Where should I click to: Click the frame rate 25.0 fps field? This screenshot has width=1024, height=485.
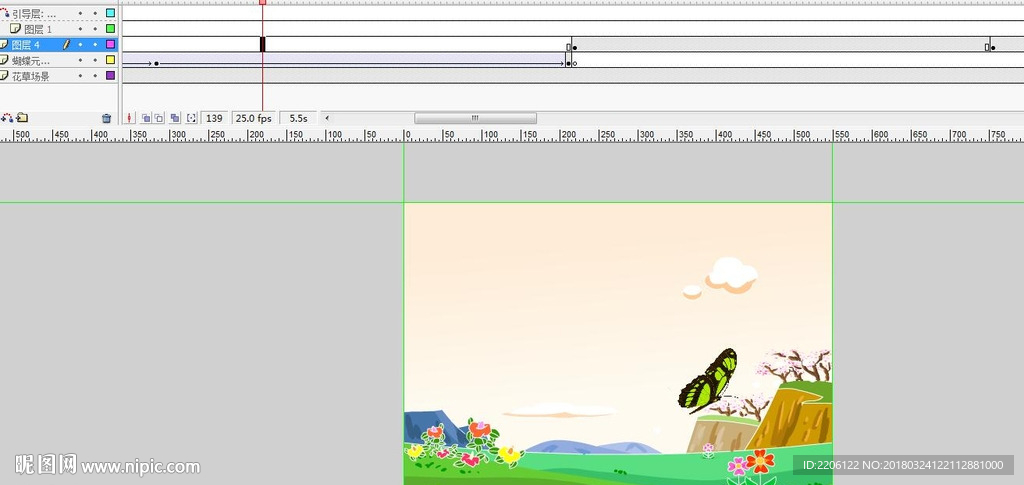(253, 118)
